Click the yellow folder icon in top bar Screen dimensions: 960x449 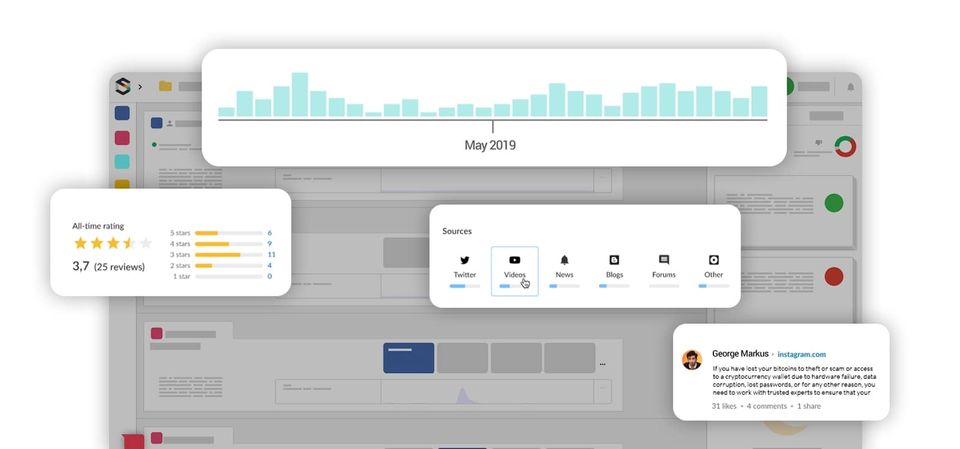[x=165, y=86]
